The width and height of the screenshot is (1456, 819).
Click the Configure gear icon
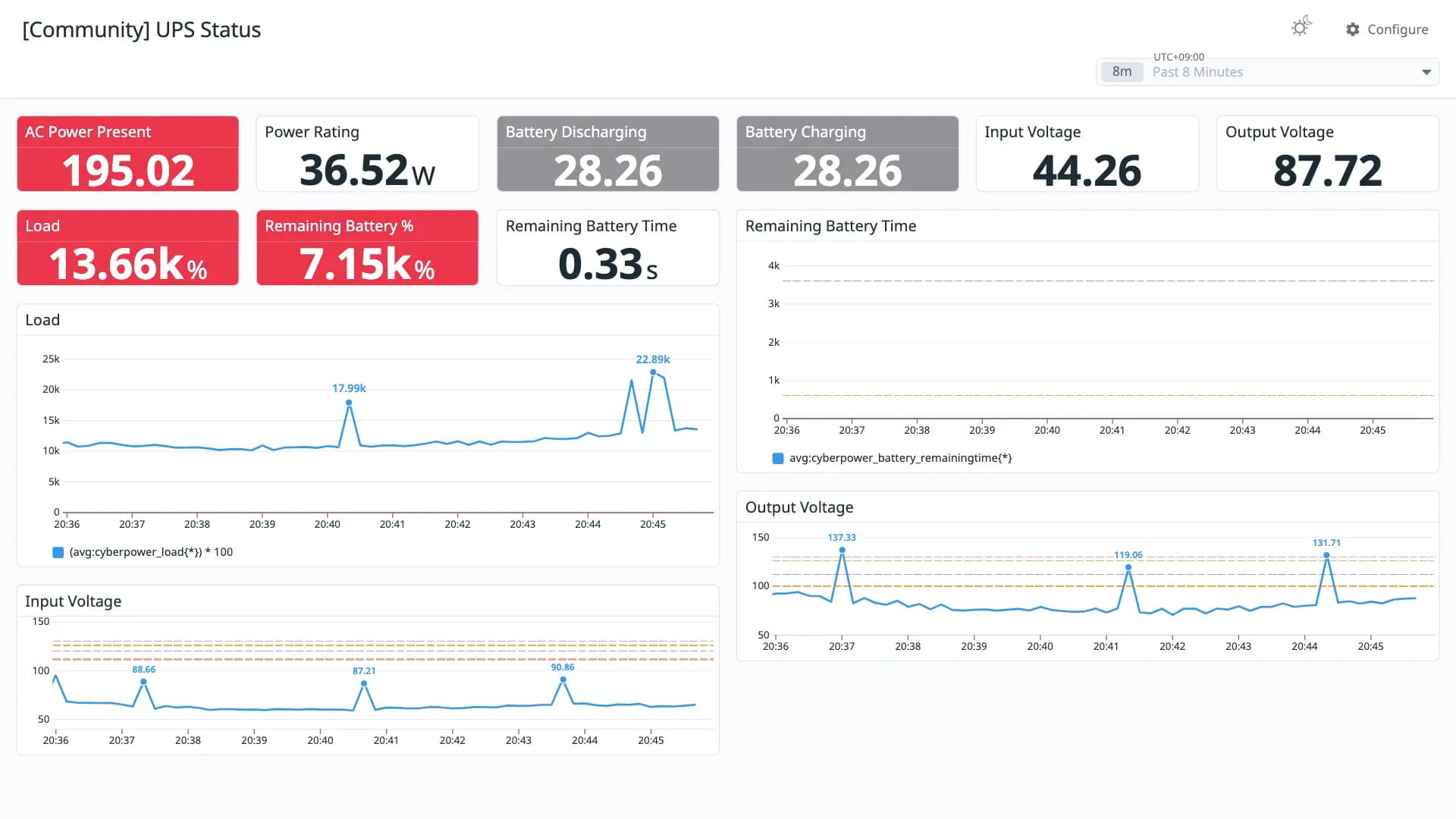coord(1353,30)
